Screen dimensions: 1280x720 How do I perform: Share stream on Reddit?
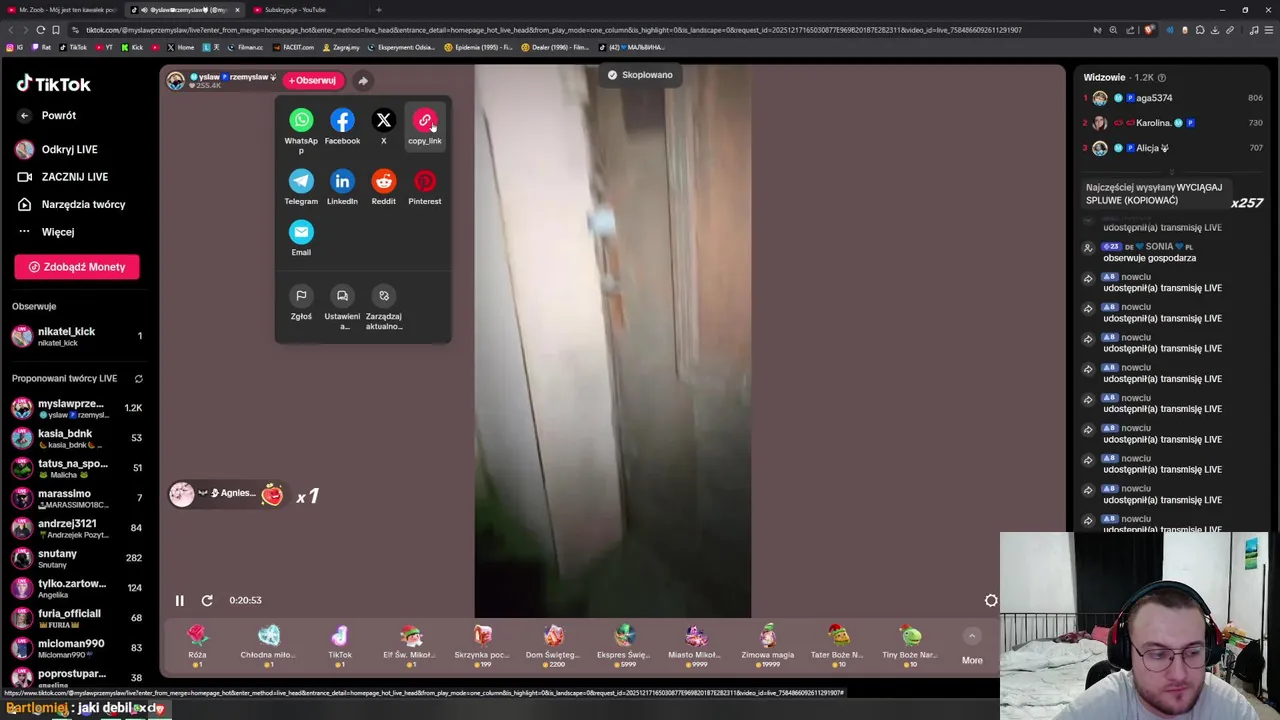383,181
